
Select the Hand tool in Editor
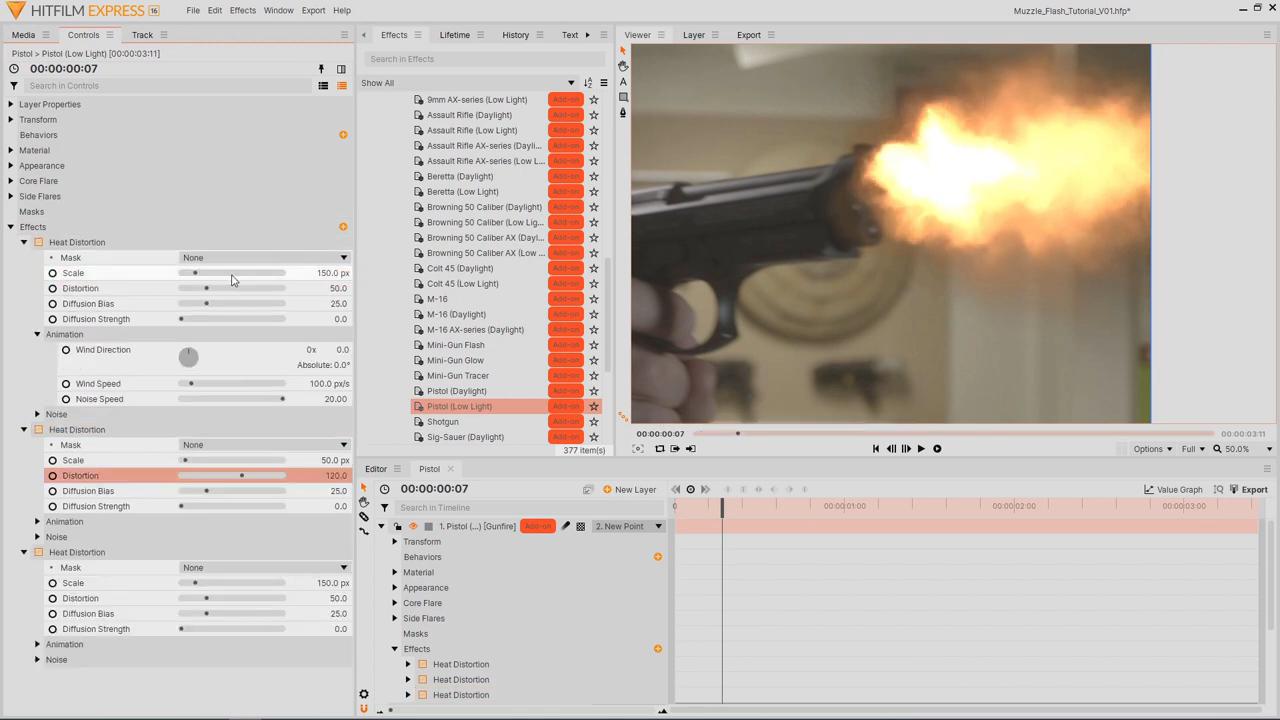(364, 502)
